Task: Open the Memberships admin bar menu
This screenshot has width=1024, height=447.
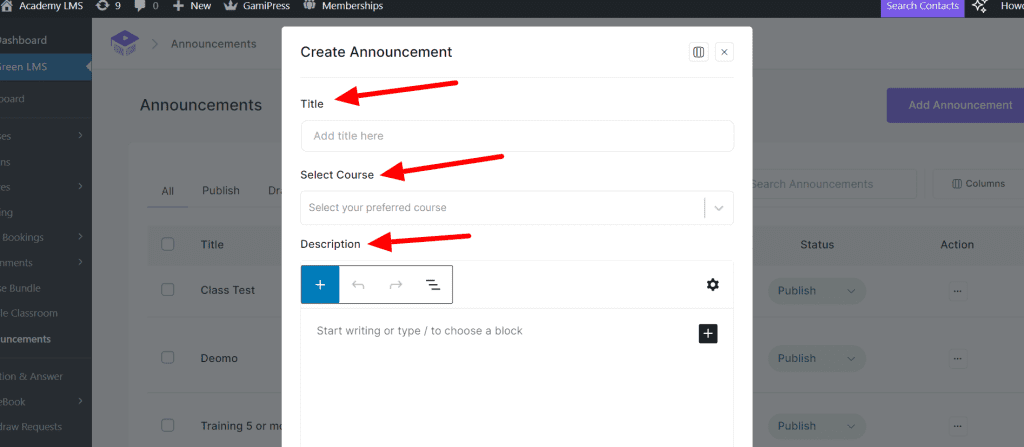Action: point(344,6)
